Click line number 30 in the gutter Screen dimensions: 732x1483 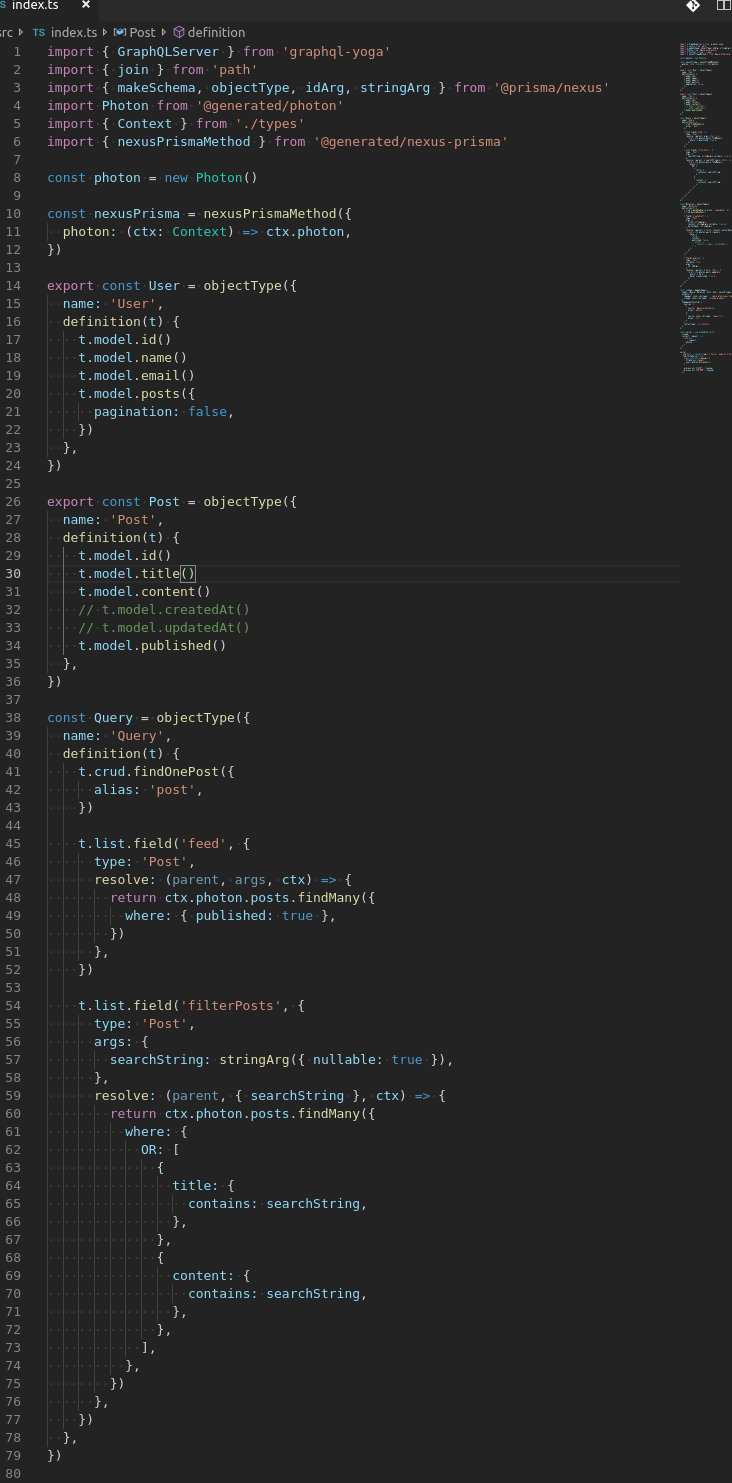13,574
